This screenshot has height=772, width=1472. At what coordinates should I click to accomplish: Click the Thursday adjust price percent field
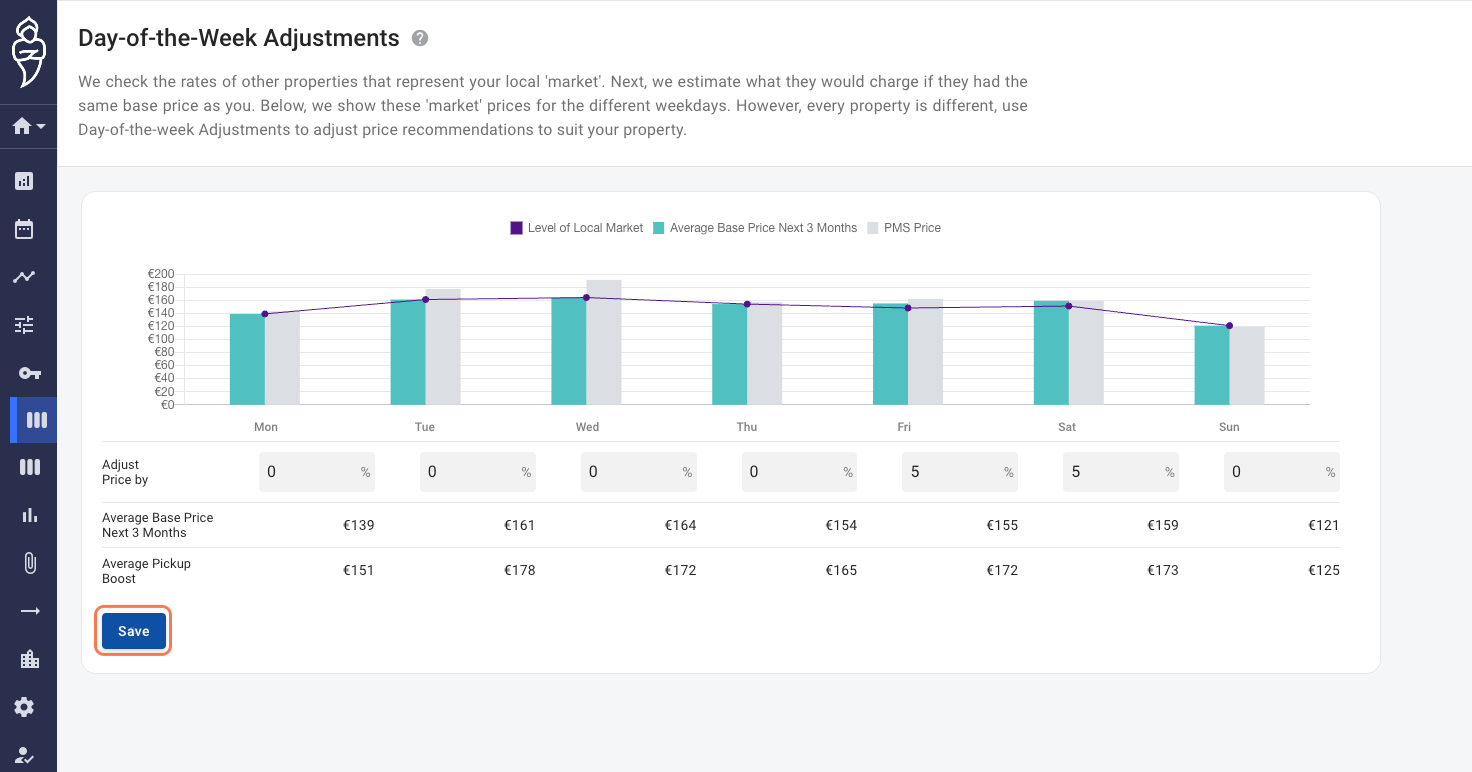800,472
